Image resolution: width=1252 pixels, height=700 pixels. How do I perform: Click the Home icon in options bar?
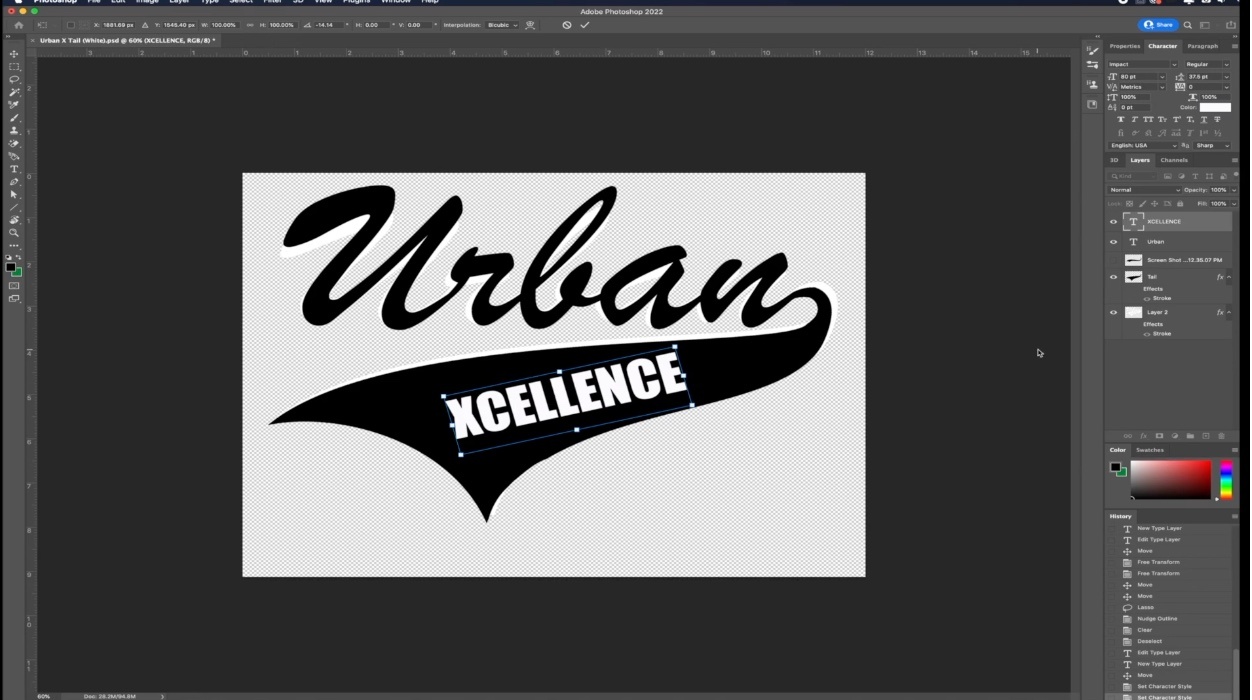(18, 25)
